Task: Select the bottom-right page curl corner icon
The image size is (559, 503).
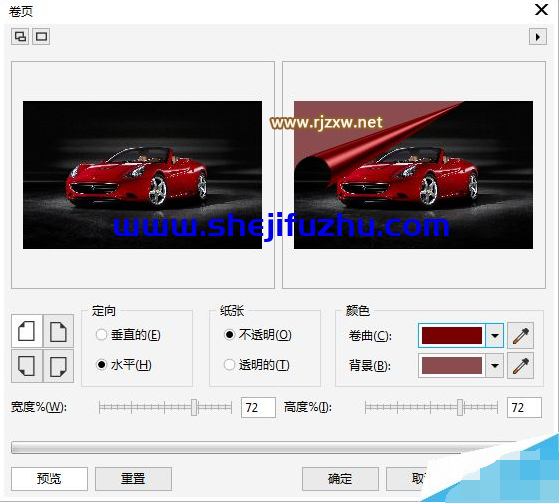Action: click(58, 366)
